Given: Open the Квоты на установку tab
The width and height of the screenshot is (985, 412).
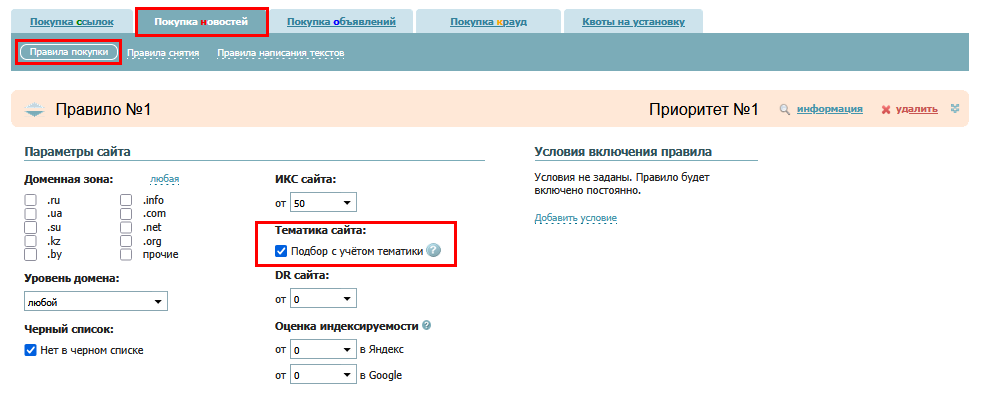Looking at the screenshot, I should pos(633,22).
